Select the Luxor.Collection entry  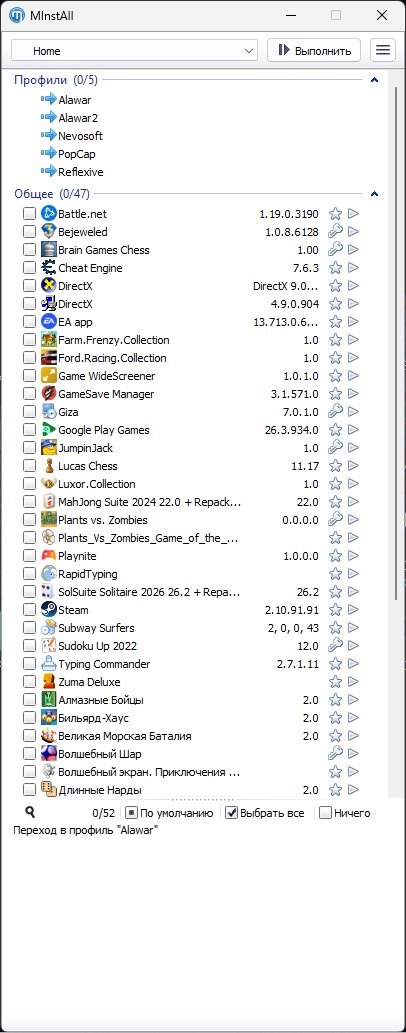[x=97, y=484]
